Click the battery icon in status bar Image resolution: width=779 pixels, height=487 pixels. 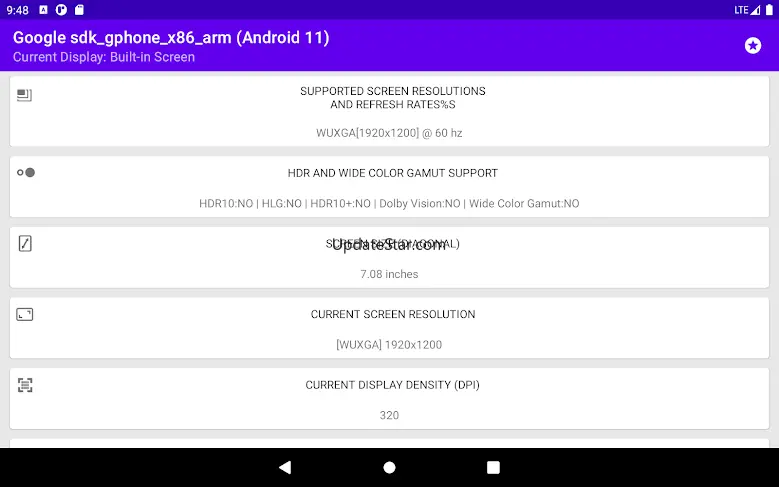769,10
